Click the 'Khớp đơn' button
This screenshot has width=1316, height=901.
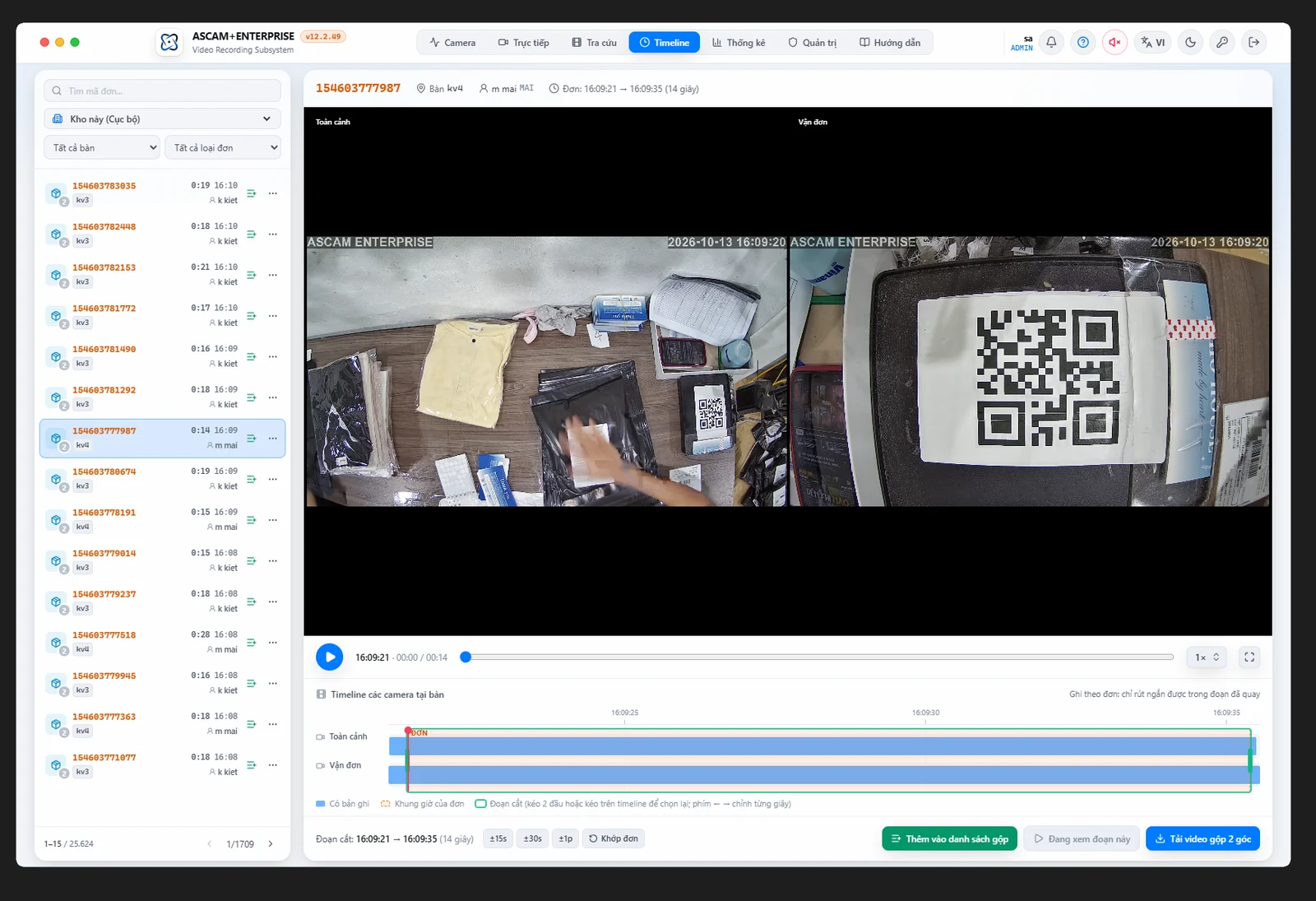[614, 839]
